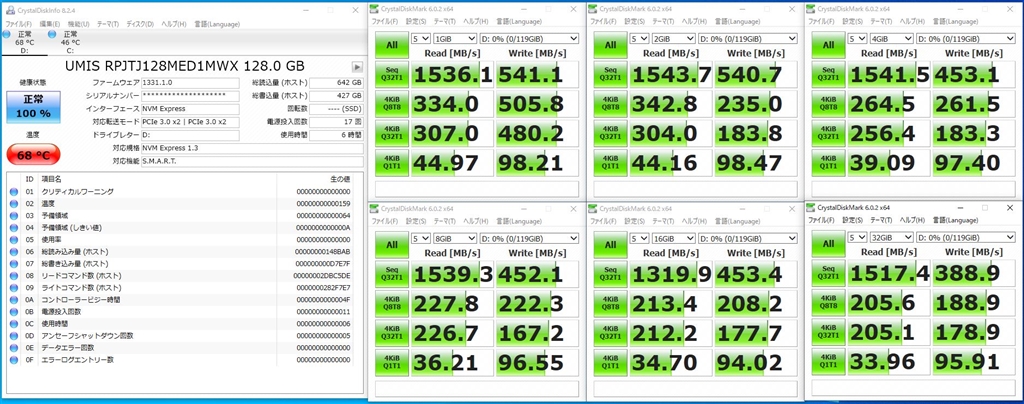1024x404 pixels.
Task: Open test size dropdown showing 4GiB
Action: tap(892, 39)
